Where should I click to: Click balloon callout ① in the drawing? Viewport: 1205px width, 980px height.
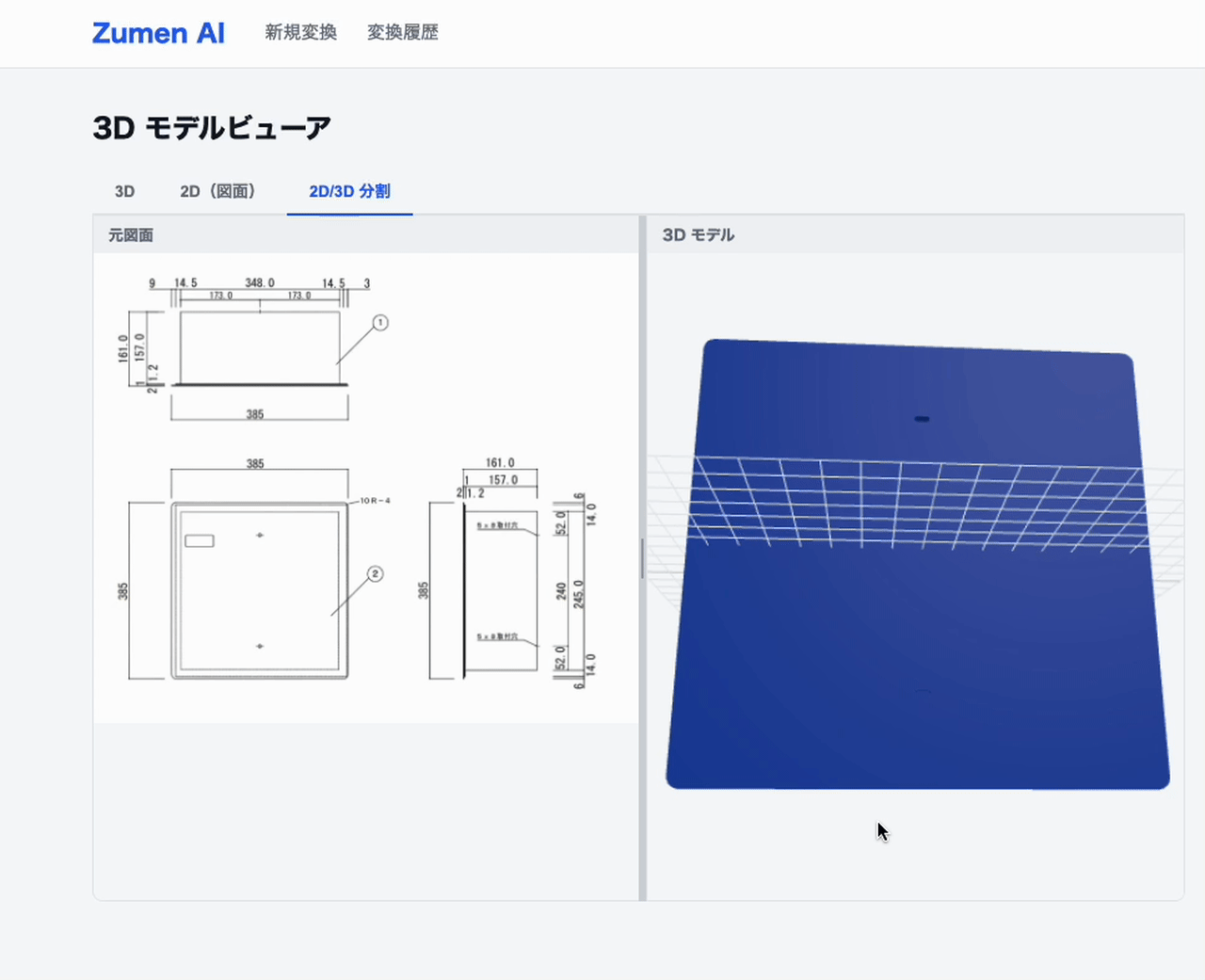(379, 323)
